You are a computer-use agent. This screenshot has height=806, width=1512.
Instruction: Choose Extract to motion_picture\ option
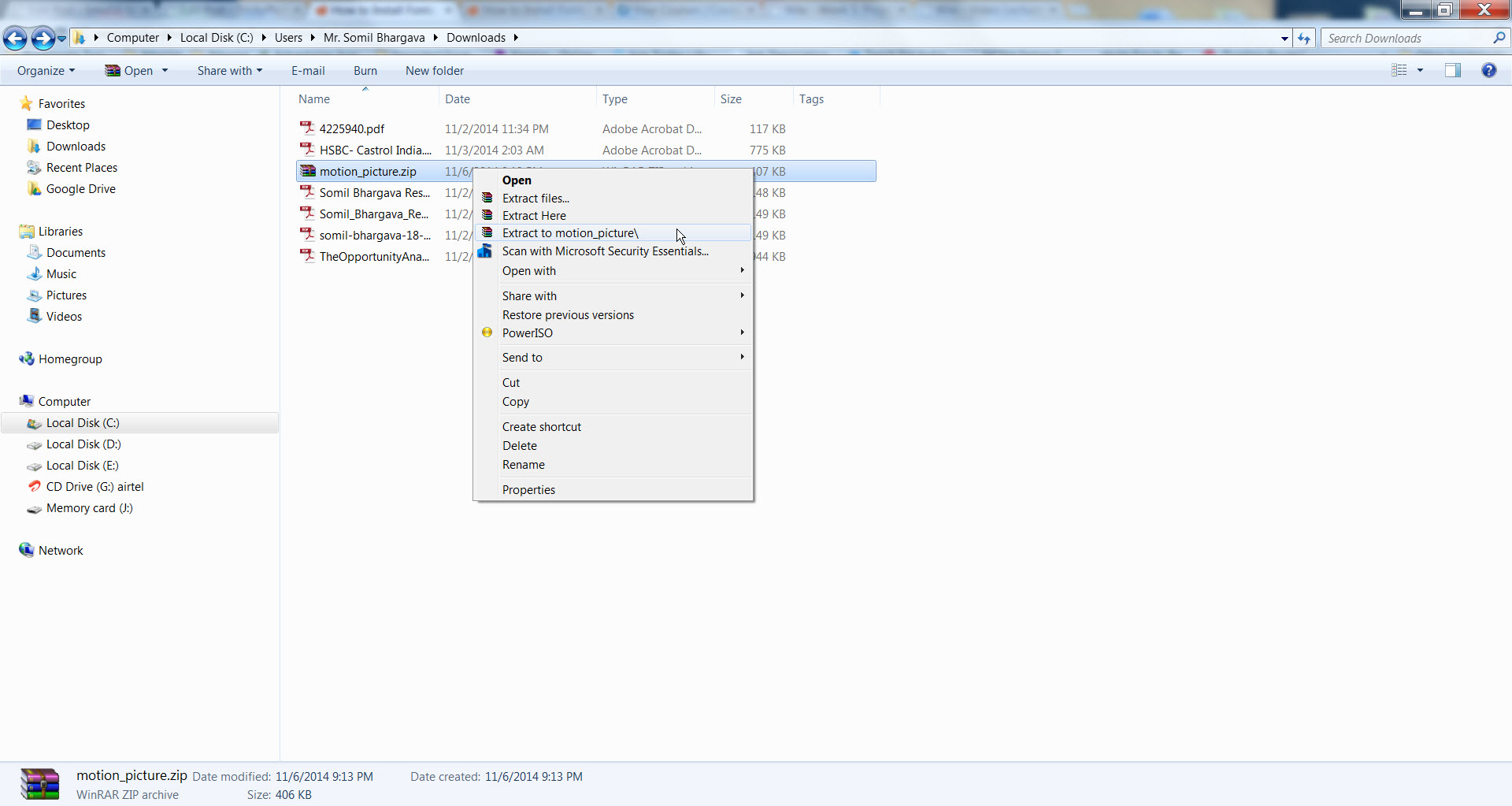click(x=570, y=233)
